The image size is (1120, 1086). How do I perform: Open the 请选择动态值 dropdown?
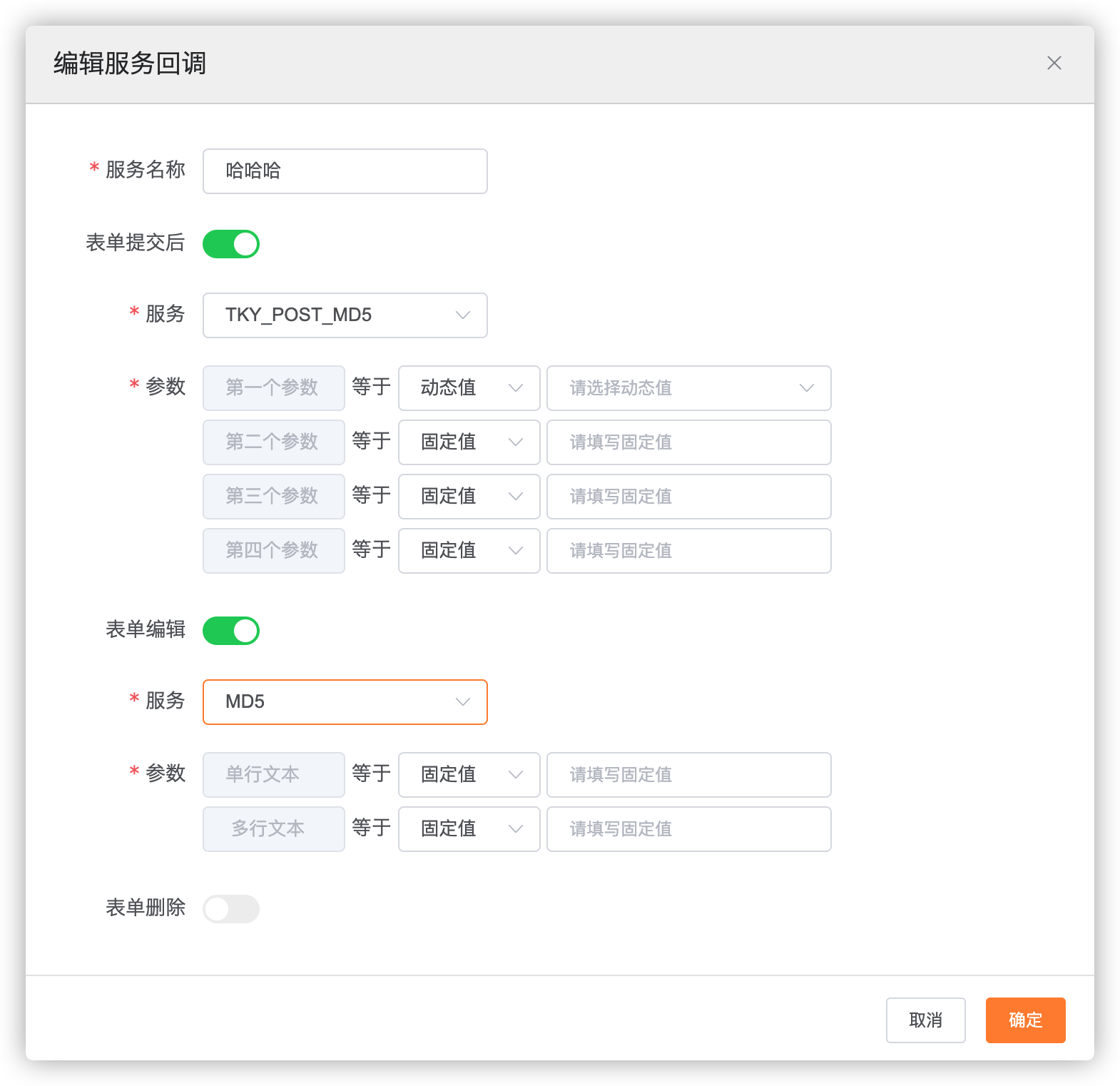[688, 388]
